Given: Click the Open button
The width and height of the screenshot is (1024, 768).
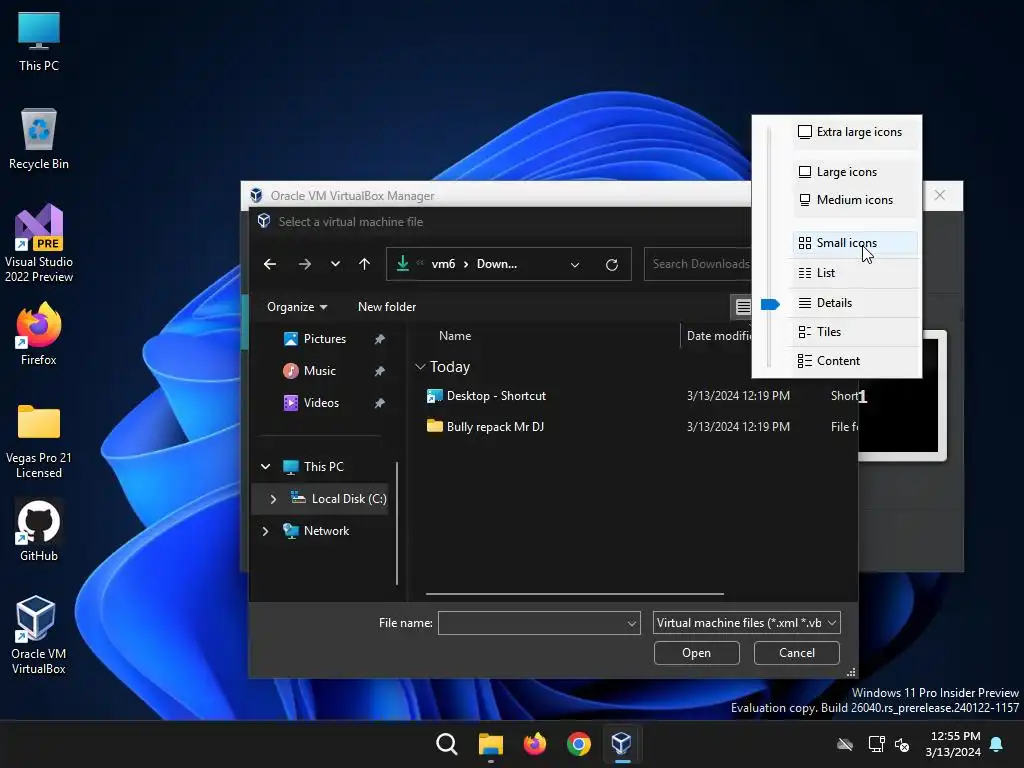Looking at the screenshot, I should (x=697, y=653).
